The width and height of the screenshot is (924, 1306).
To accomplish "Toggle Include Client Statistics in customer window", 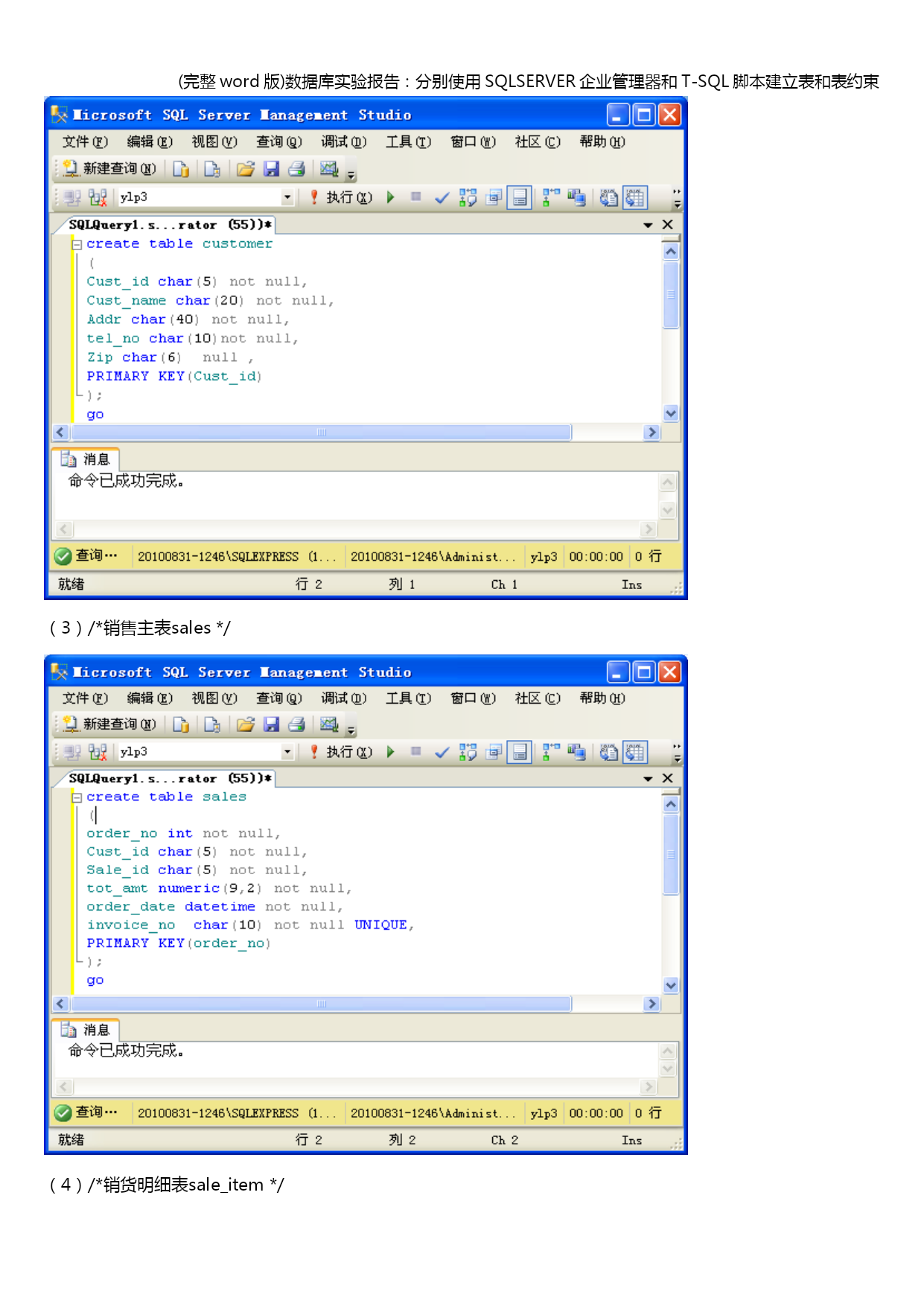I will click(576, 197).
